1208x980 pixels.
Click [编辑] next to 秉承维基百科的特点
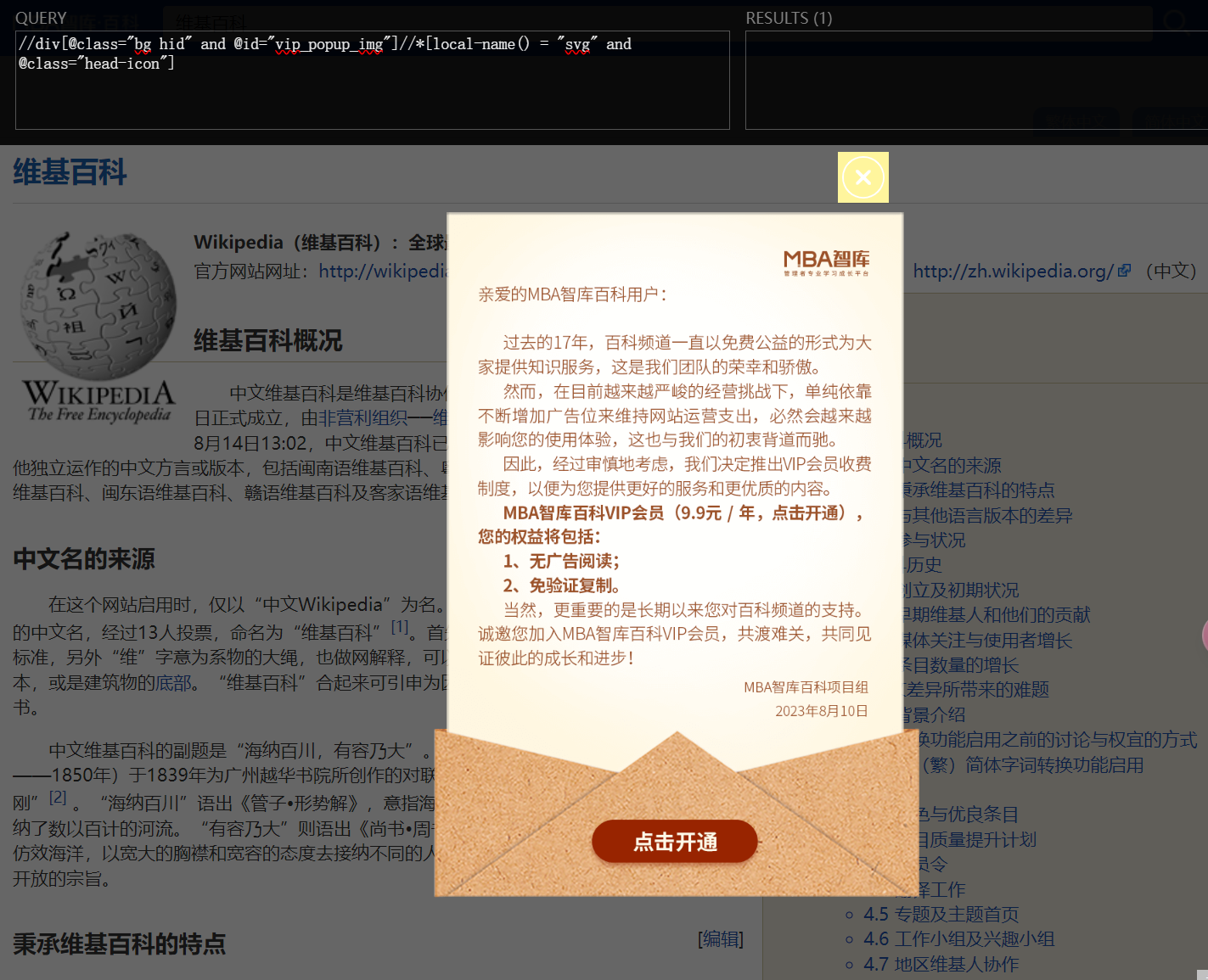719,939
